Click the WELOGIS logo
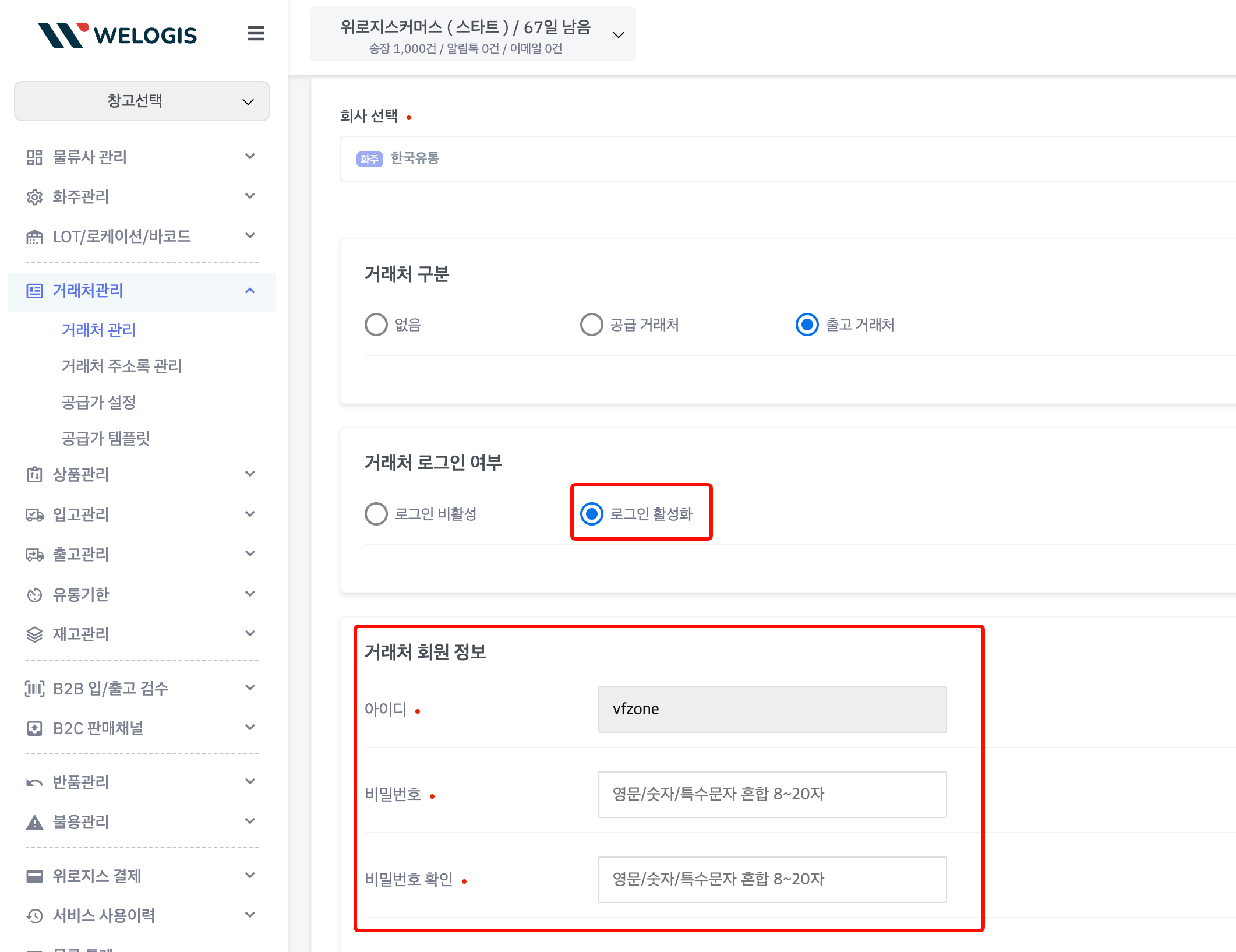Screen dimensions: 1236x952 point(118,35)
